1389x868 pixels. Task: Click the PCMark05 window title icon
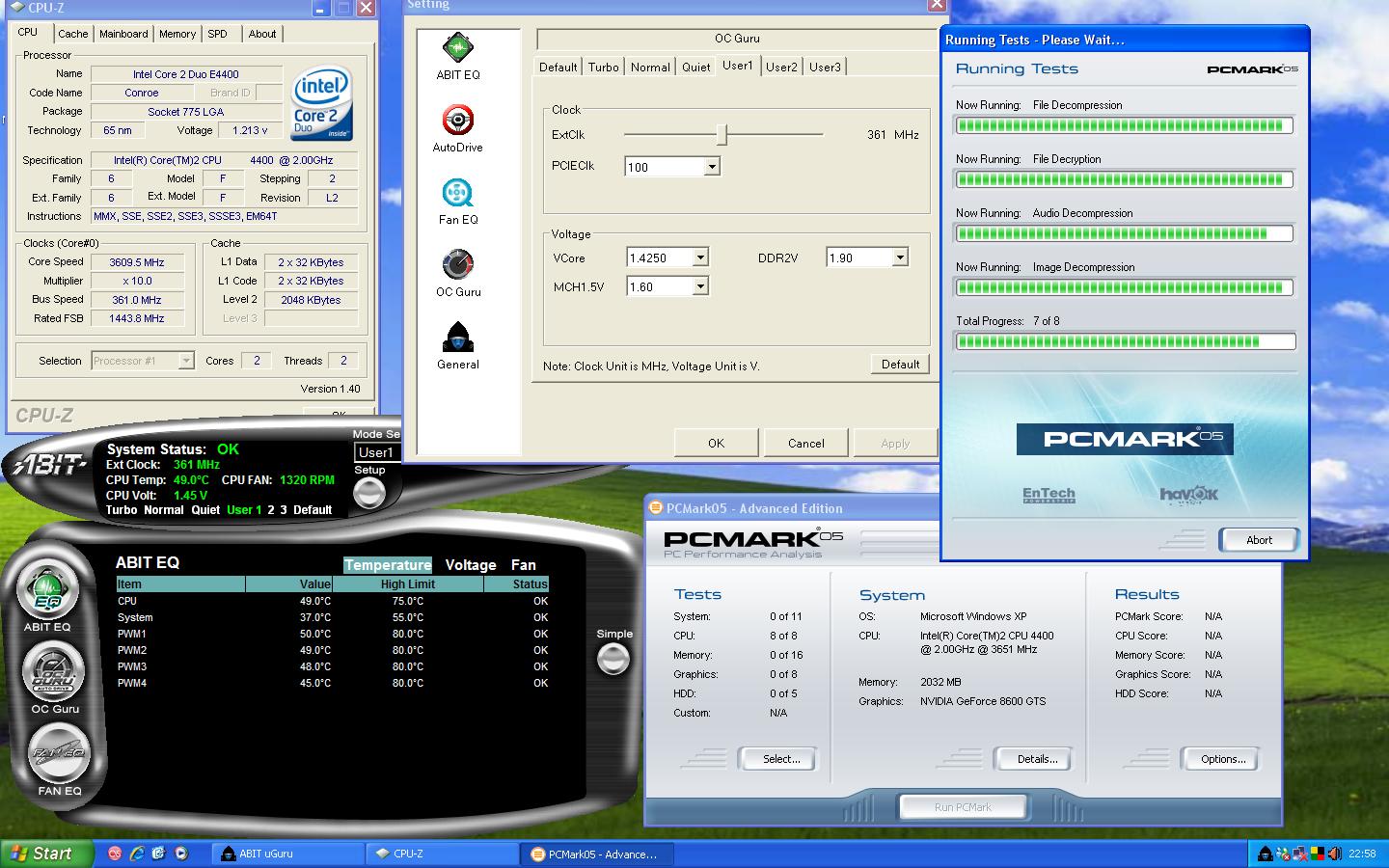[656, 508]
